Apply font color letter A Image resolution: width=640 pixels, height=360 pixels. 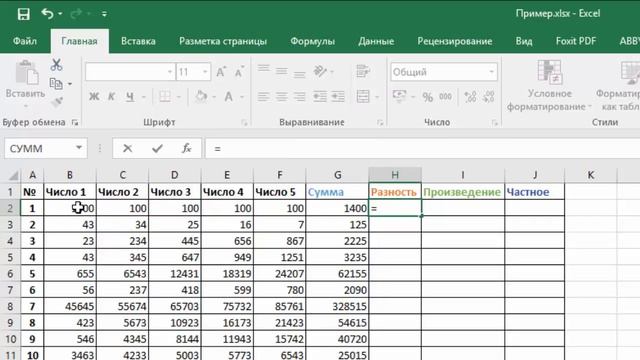229,97
